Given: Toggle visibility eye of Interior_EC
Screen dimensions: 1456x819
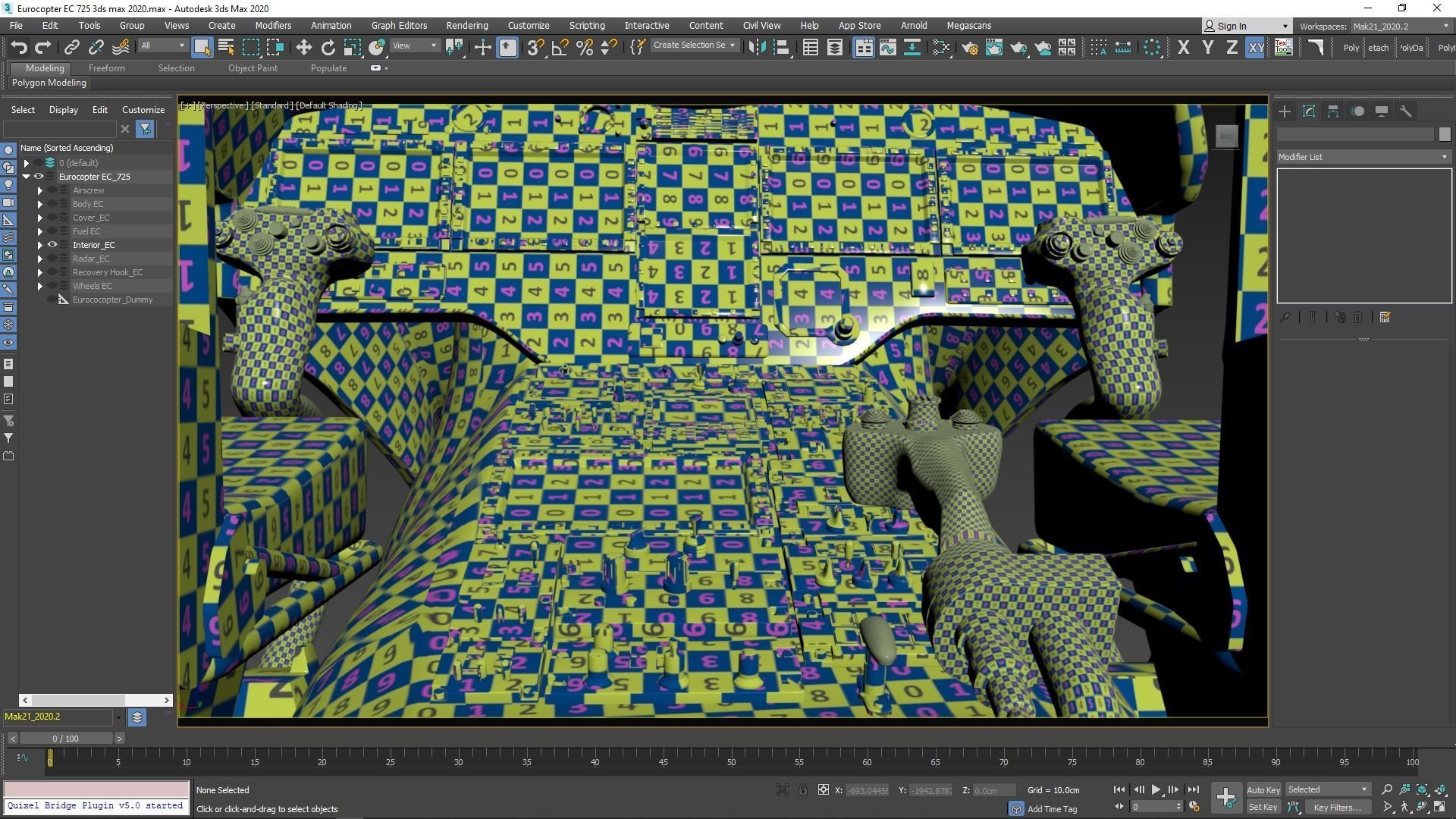Looking at the screenshot, I should coord(53,245).
